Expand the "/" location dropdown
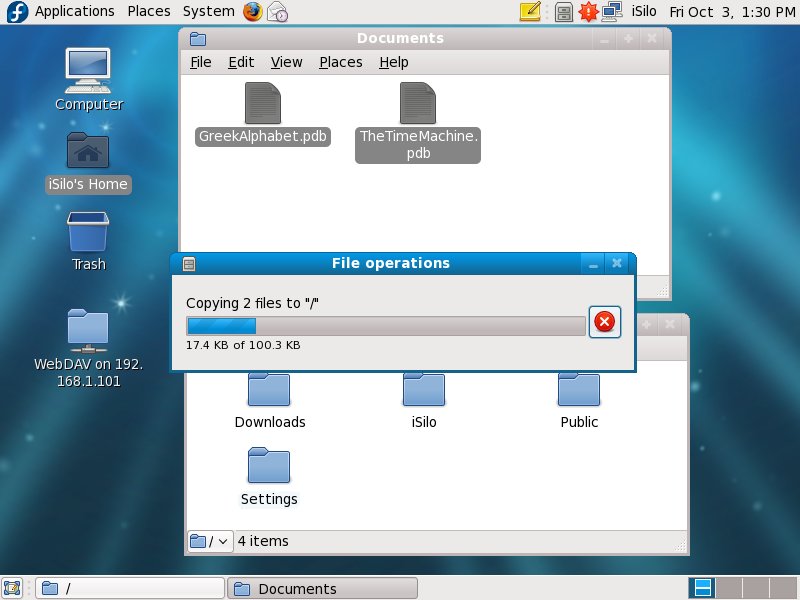This screenshot has width=800, height=600. [210, 541]
